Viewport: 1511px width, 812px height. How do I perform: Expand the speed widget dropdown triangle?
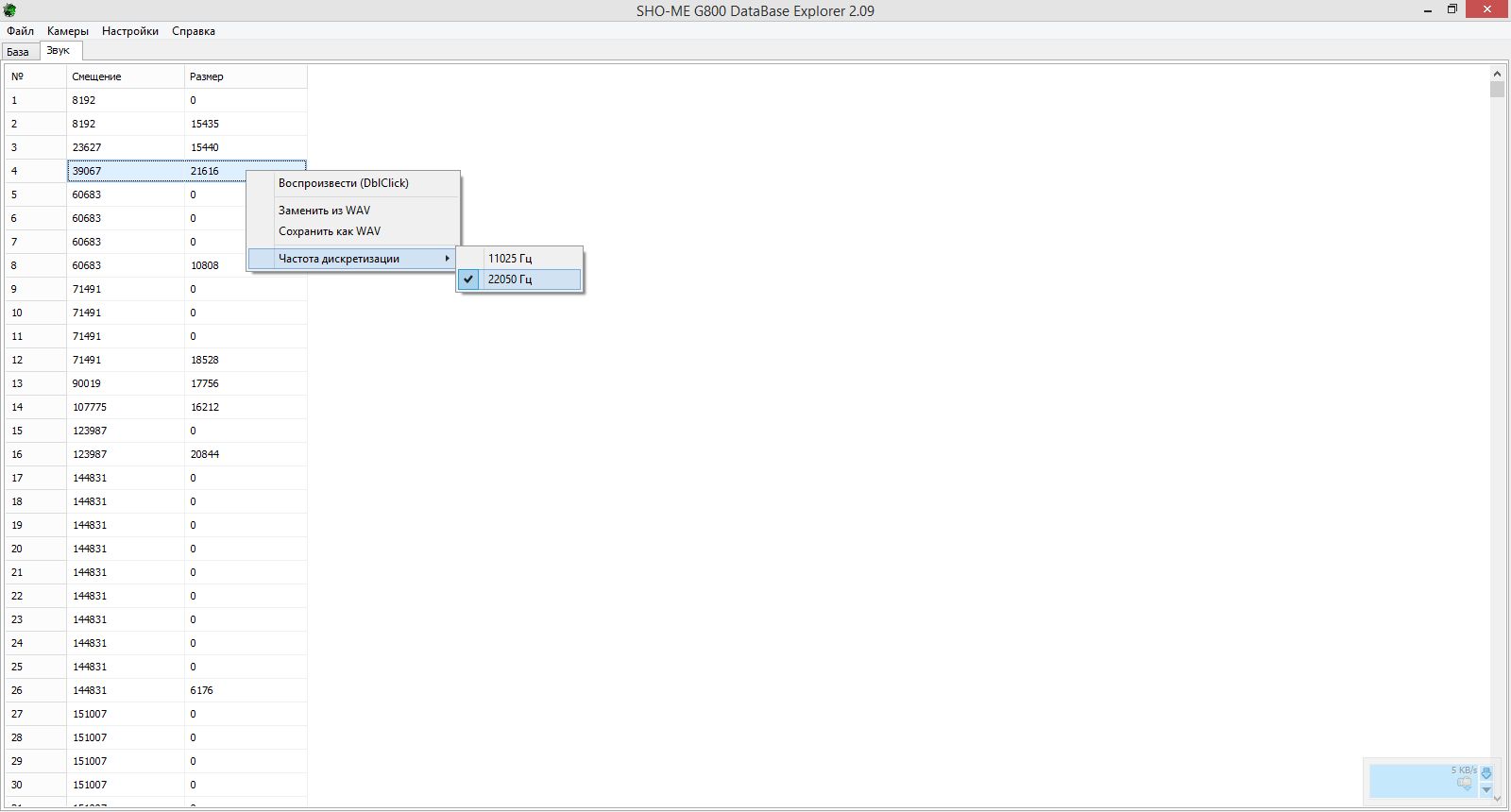pos(1486,789)
